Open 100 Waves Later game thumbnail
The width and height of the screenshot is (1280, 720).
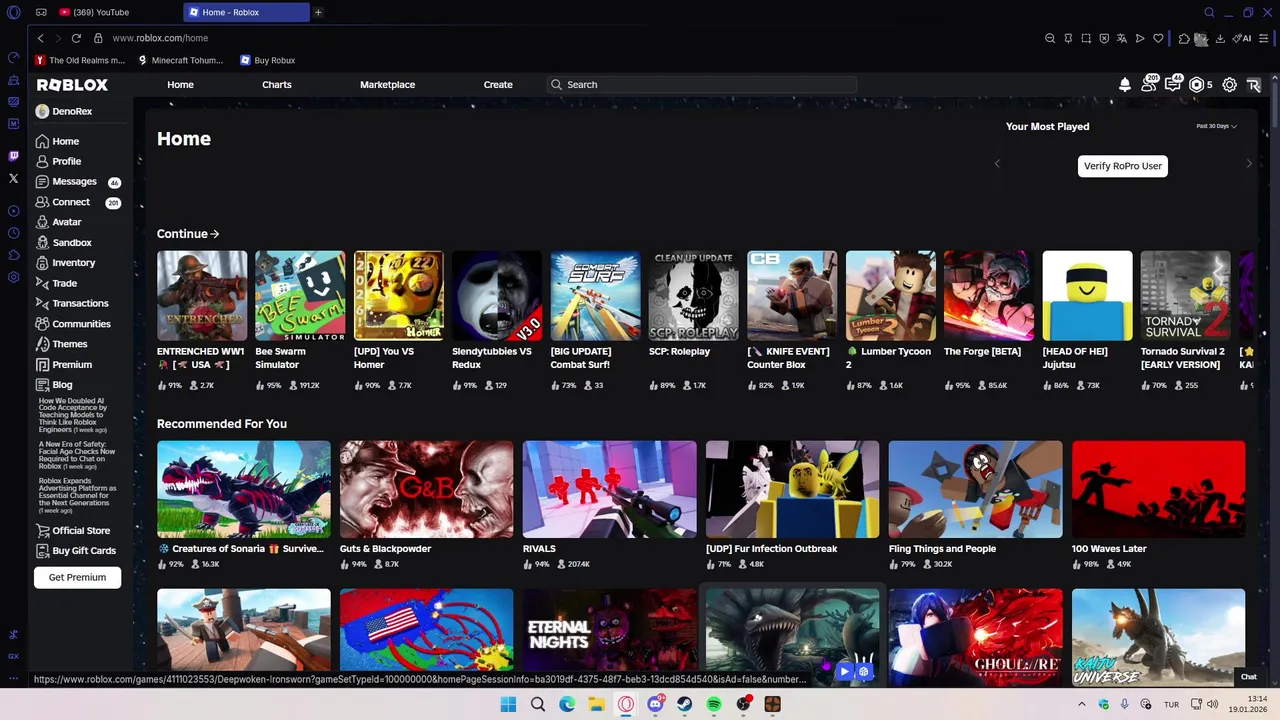1158,489
